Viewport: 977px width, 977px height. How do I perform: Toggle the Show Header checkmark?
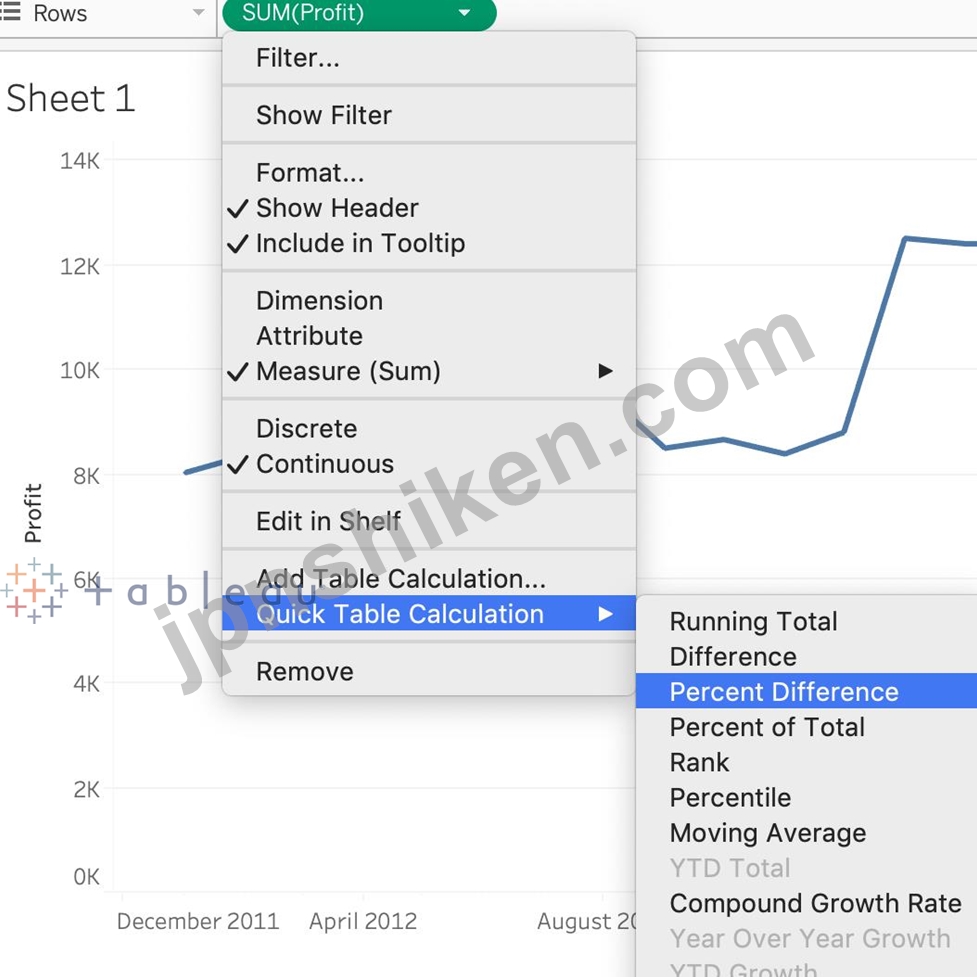(336, 208)
